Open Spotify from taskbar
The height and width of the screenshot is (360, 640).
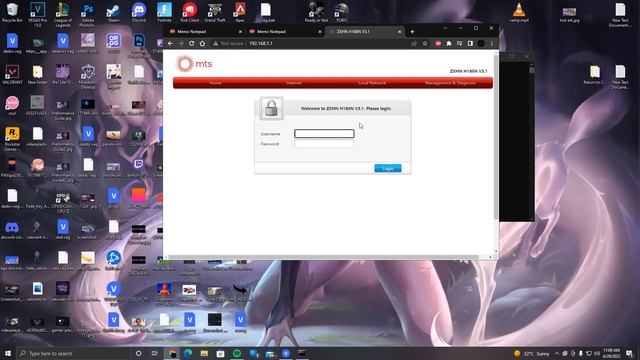(237, 353)
